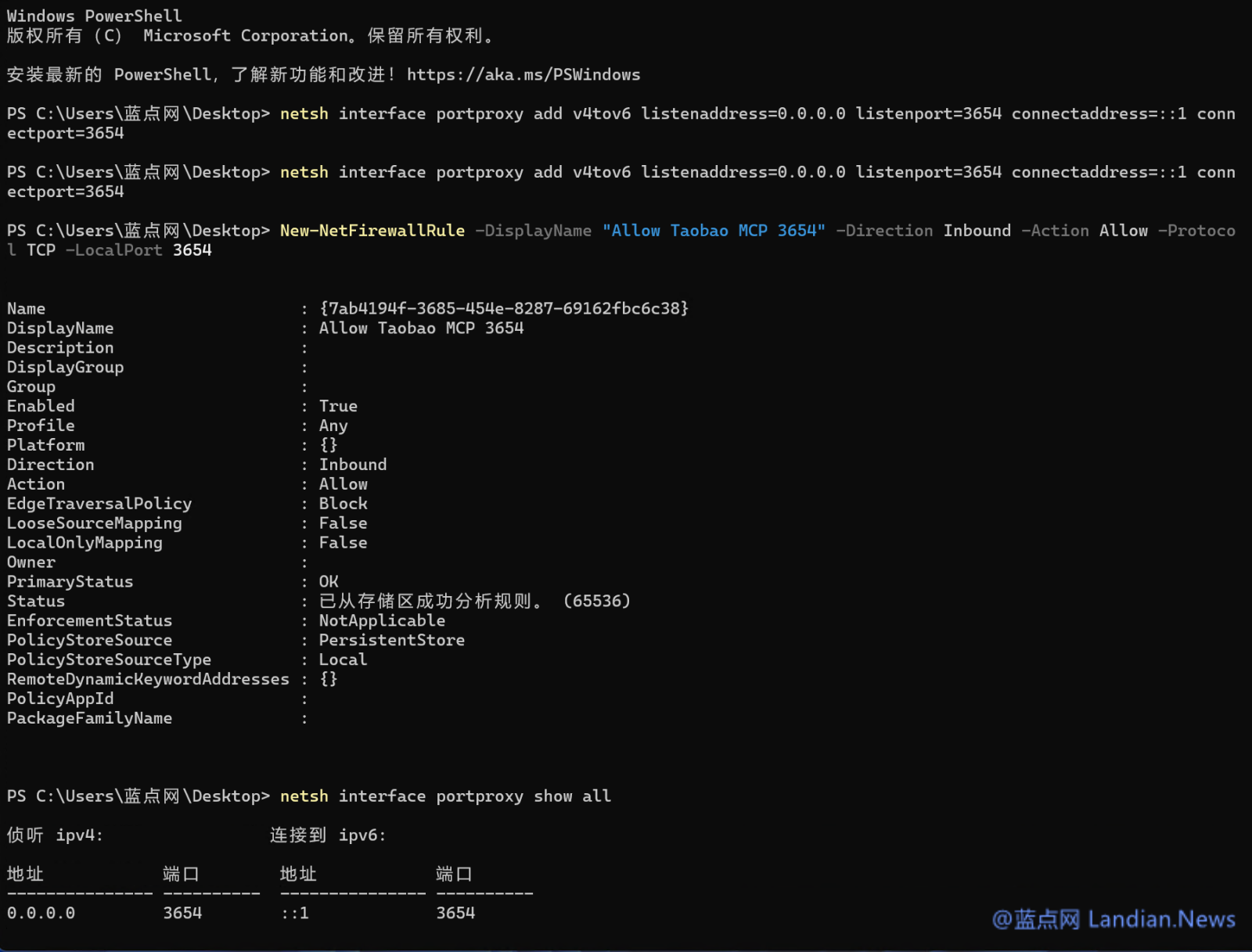
Task: Select the Profile value Any
Action: tap(333, 426)
